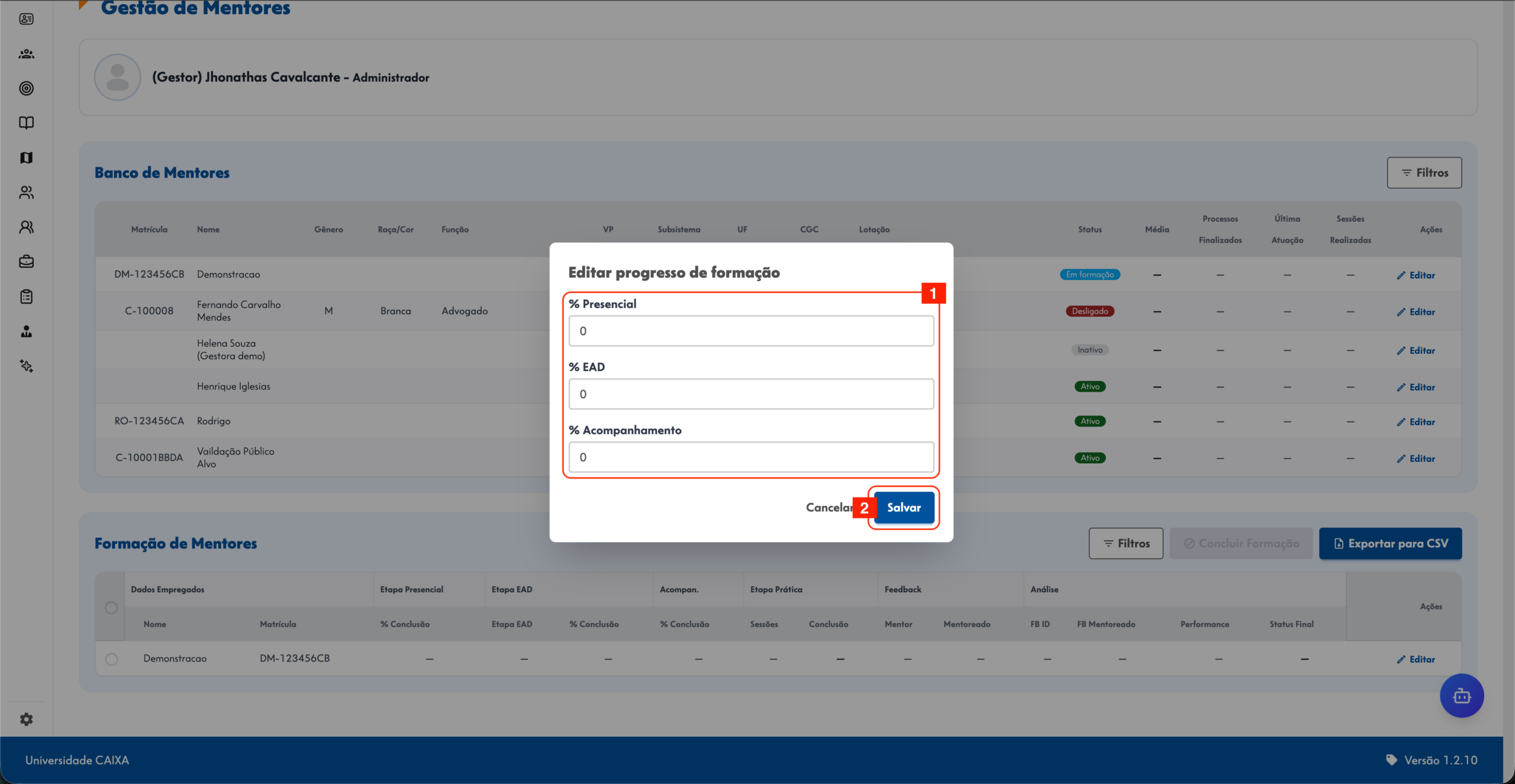The height and width of the screenshot is (784, 1515).
Task: Open the chatbot robot icon
Action: tap(1461, 696)
